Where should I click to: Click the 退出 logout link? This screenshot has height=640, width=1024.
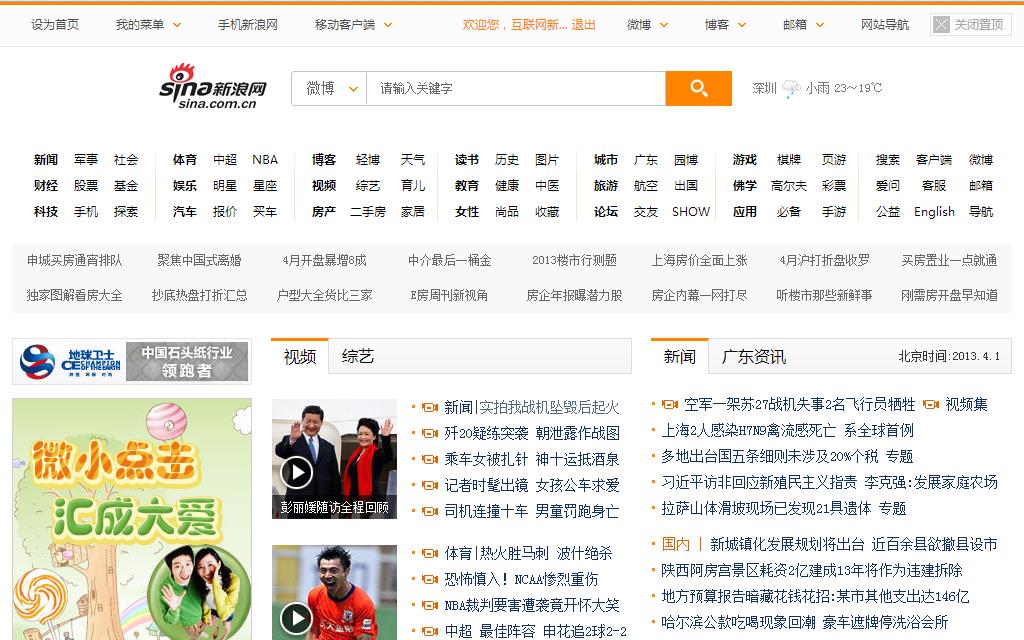click(x=583, y=24)
